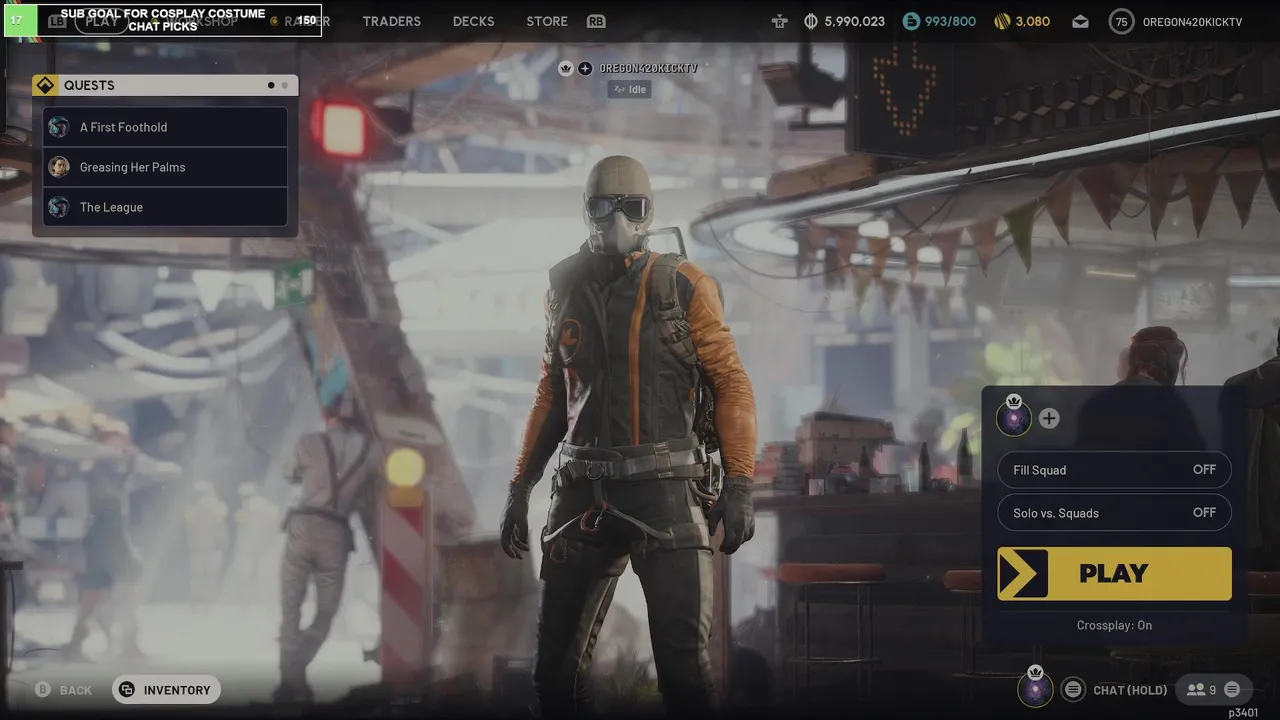Image resolution: width=1280 pixels, height=720 pixels.
Task: Click the plus icon beside the player nameplate
Action: pos(585,68)
